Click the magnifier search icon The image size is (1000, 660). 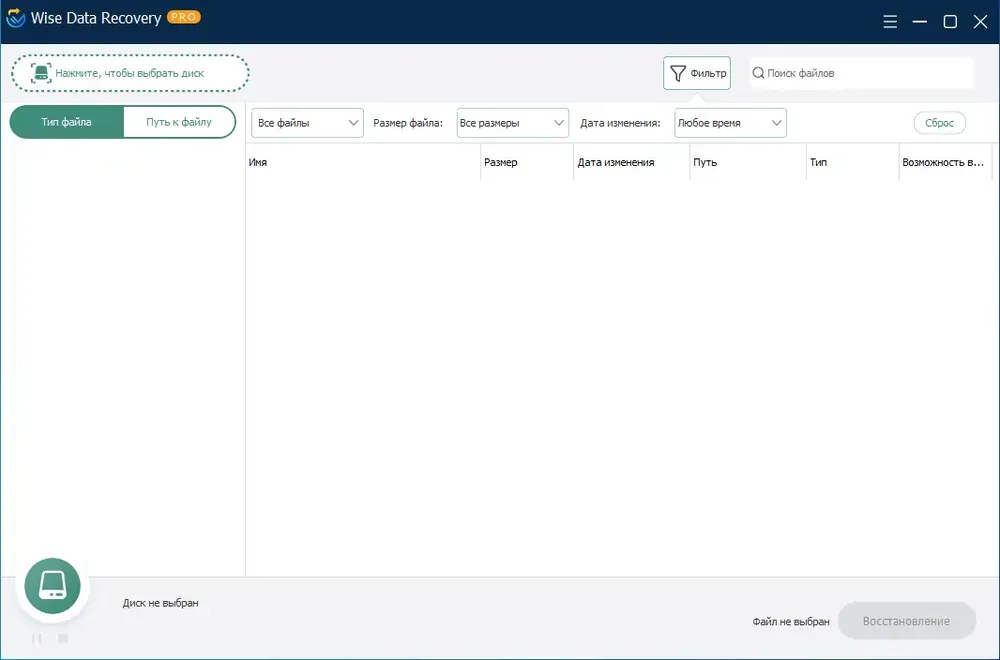758,73
